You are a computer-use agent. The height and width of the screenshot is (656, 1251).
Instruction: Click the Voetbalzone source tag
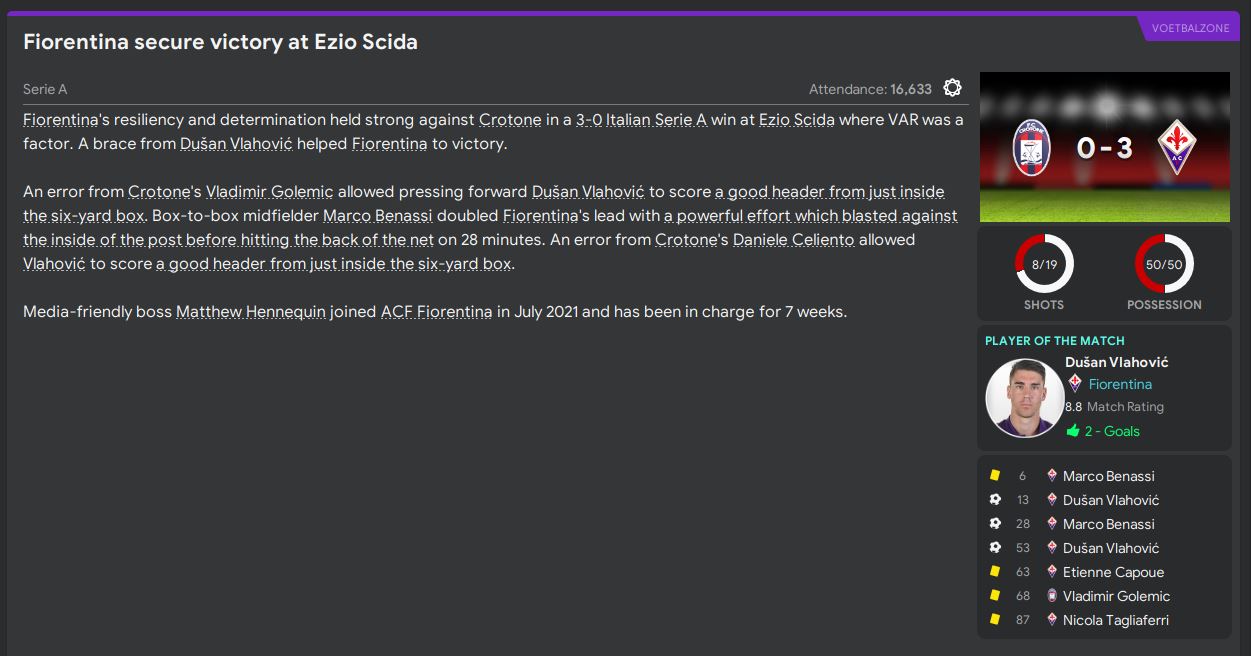pos(1190,28)
